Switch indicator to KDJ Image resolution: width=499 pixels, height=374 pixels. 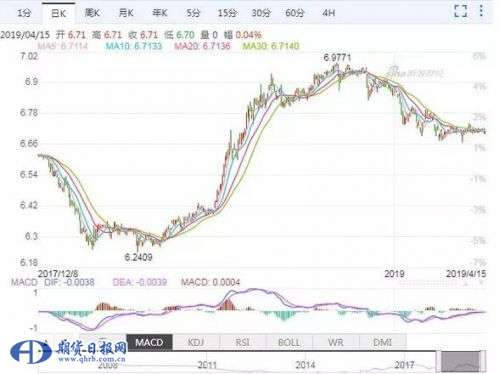pos(196,342)
